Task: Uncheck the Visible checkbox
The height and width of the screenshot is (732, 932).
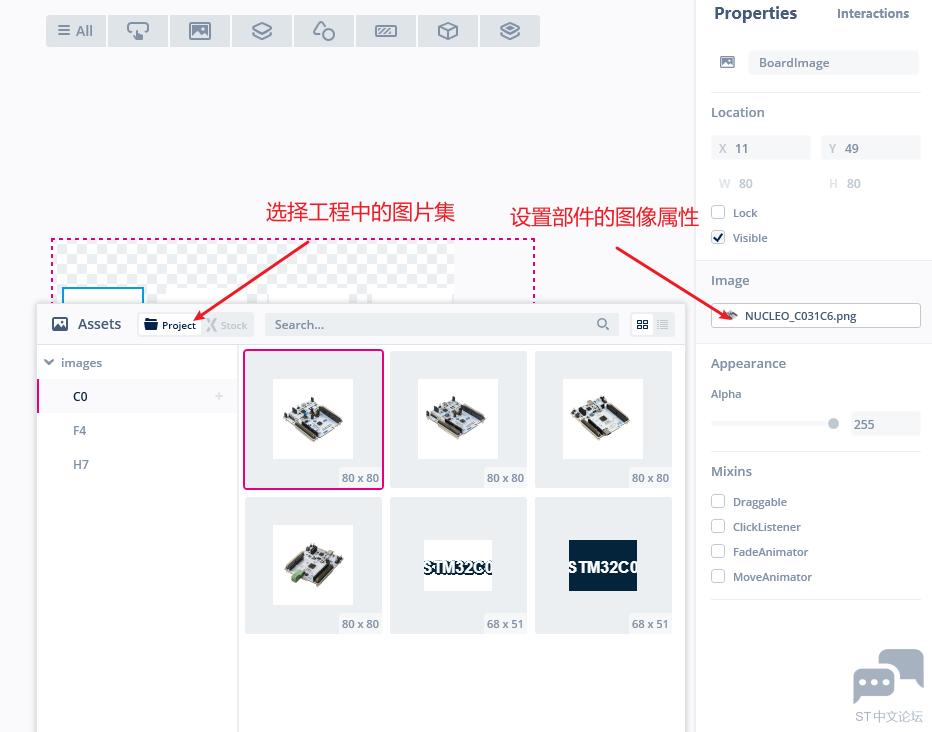Action: coord(717,237)
